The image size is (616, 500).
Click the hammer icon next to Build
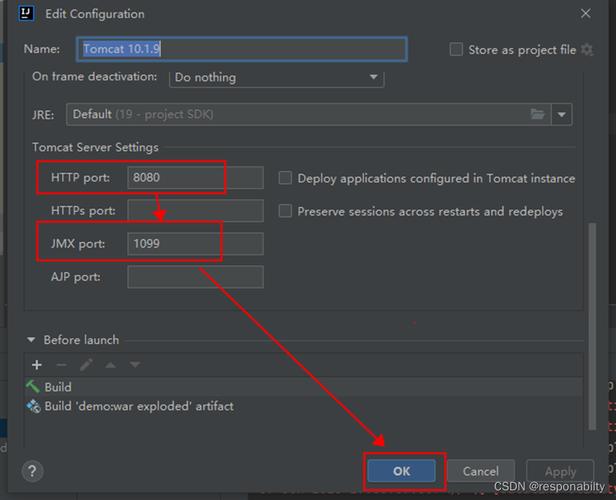coord(33,387)
